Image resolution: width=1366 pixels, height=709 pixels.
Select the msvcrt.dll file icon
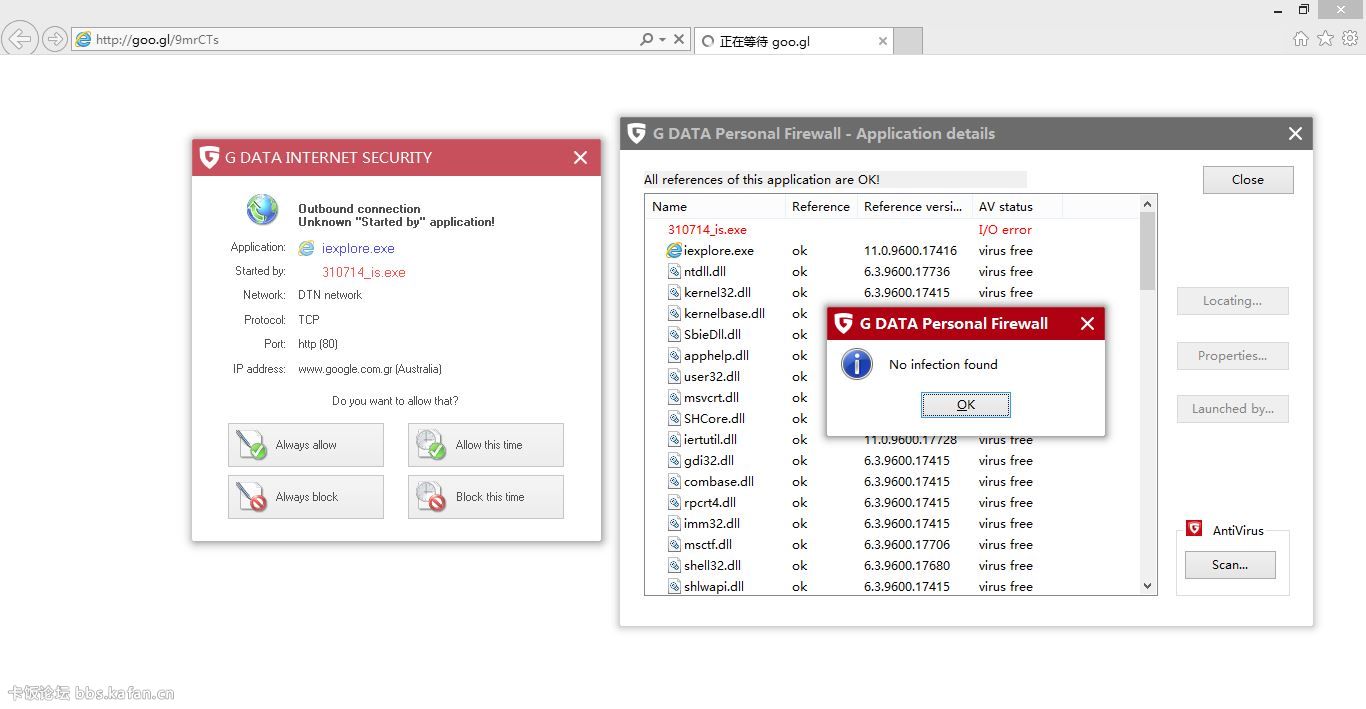pyautogui.click(x=675, y=398)
